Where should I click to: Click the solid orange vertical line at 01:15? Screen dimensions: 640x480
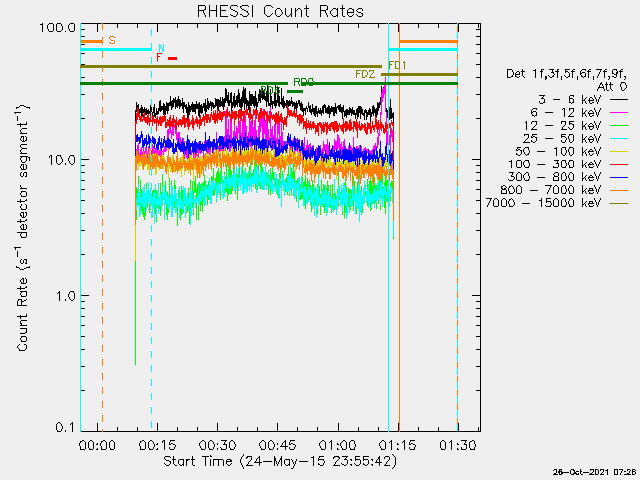(x=399, y=227)
